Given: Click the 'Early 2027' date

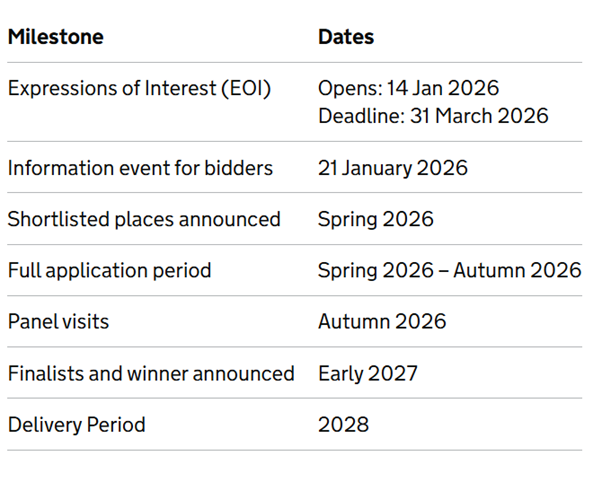Looking at the screenshot, I should pos(368,373).
